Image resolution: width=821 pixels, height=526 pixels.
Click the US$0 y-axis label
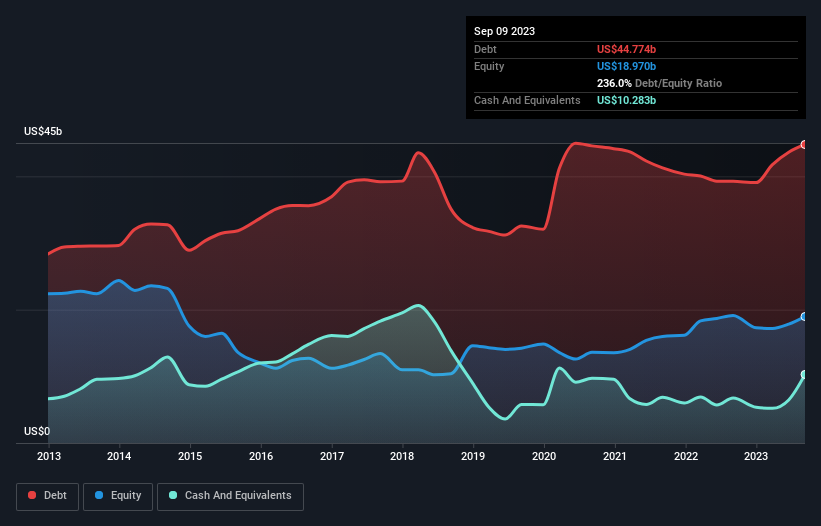tap(37, 431)
